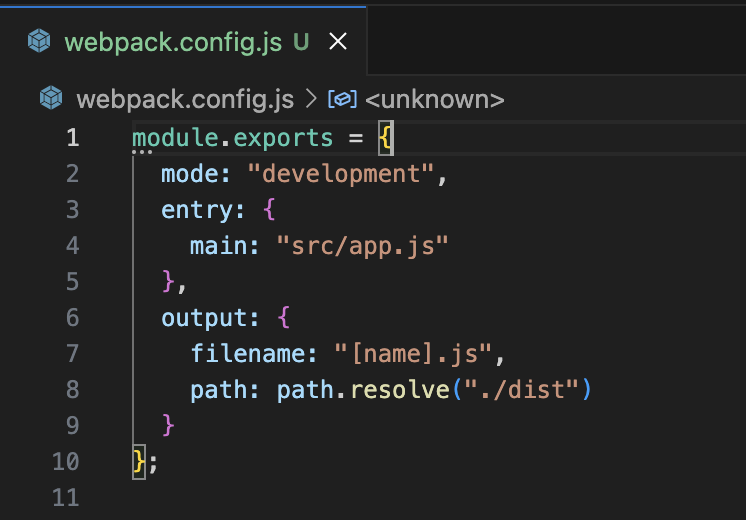The height and width of the screenshot is (520, 746).
Task: Click the three-dot hint under module
Action: 142,152
